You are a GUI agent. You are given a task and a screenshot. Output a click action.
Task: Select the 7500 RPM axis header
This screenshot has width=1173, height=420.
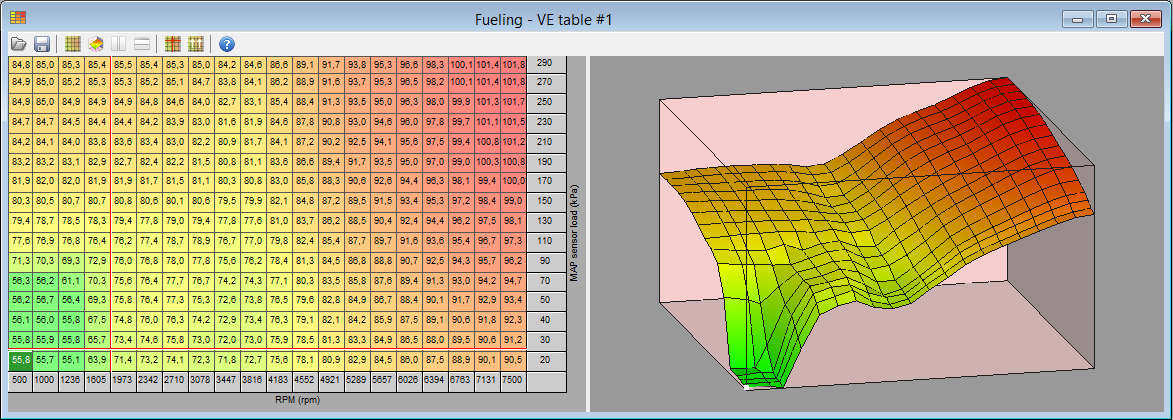[x=513, y=381]
